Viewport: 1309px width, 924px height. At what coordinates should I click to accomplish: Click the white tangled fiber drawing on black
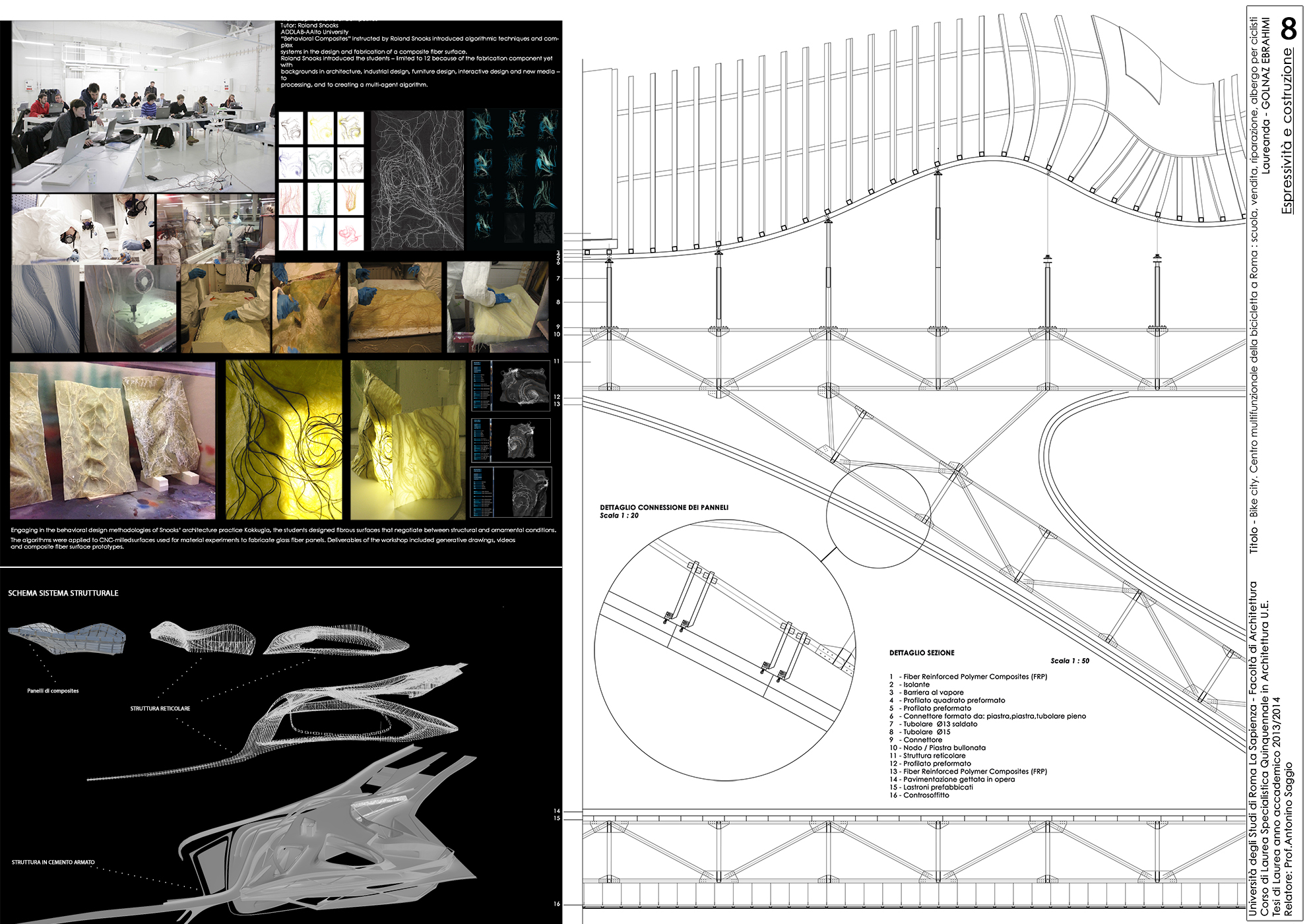(x=417, y=180)
